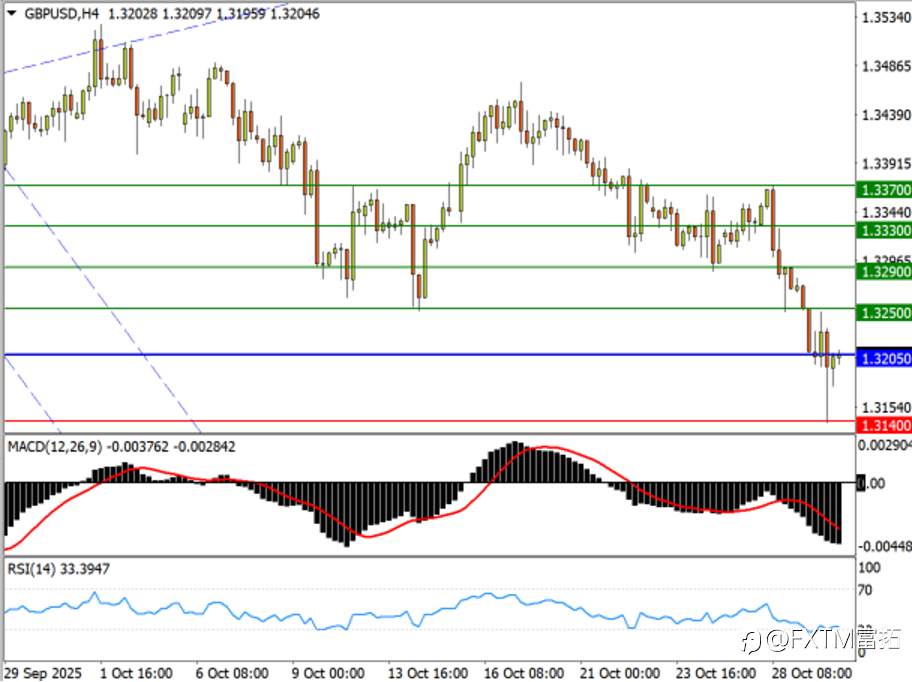
Task: Select the red 1.31400 price level label
Action: click(x=885, y=425)
